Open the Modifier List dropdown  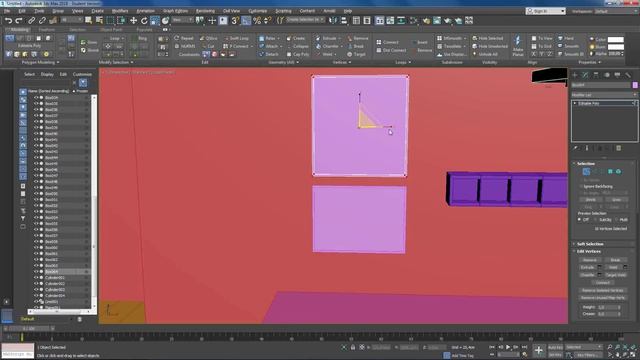click(604, 95)
